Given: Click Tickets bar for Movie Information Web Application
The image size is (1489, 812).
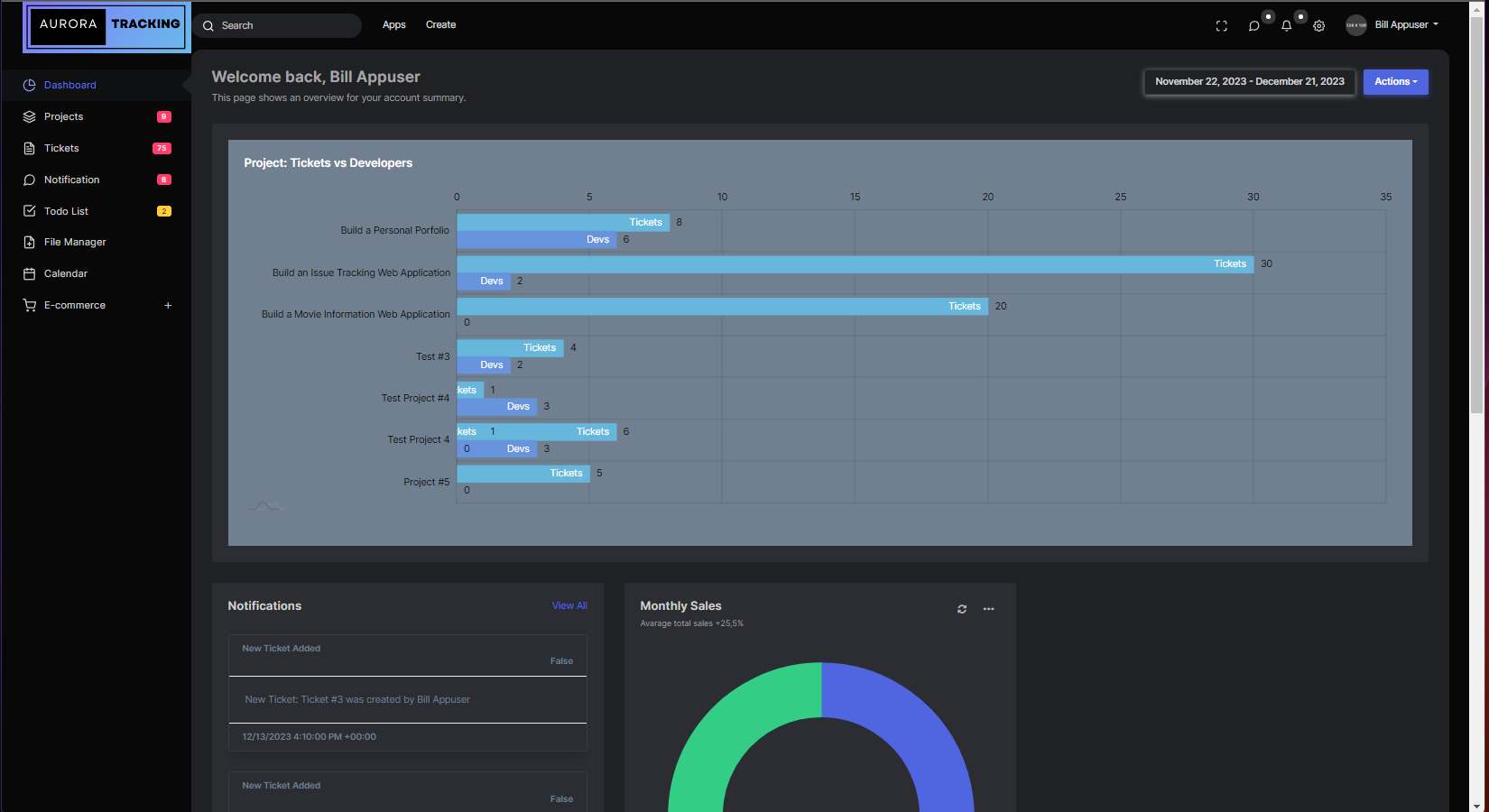Looking at the screenshot, I should pyautogui.click(x=722, y=306).
